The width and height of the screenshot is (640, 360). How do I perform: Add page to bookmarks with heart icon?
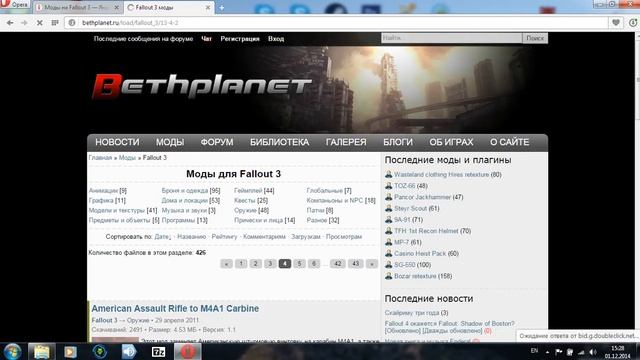click(616, 23)
